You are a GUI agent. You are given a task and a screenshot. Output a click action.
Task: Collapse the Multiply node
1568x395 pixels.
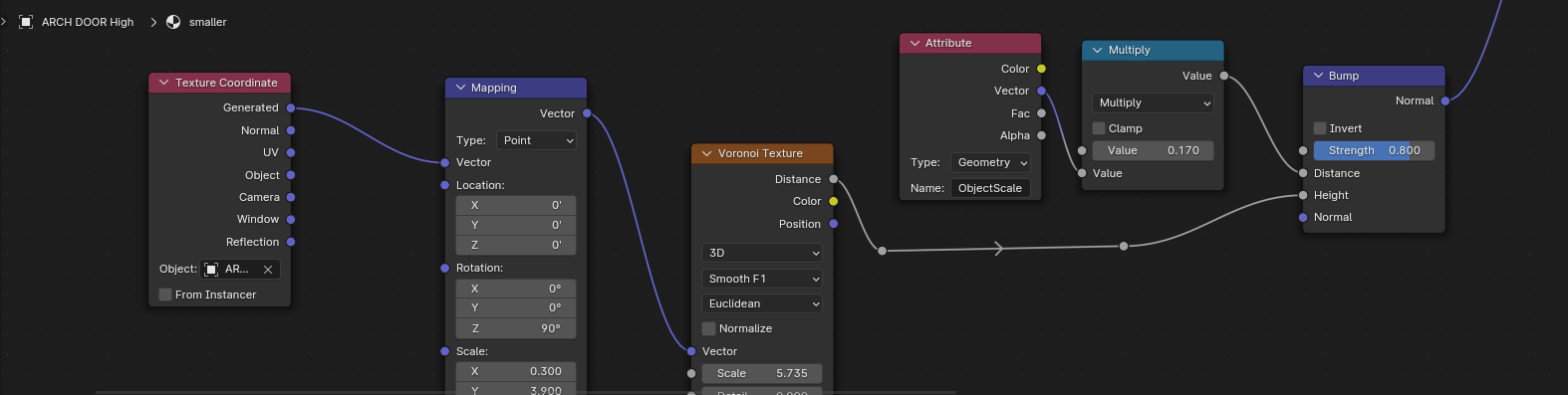pyautogui.click(x=1097, y=50)
